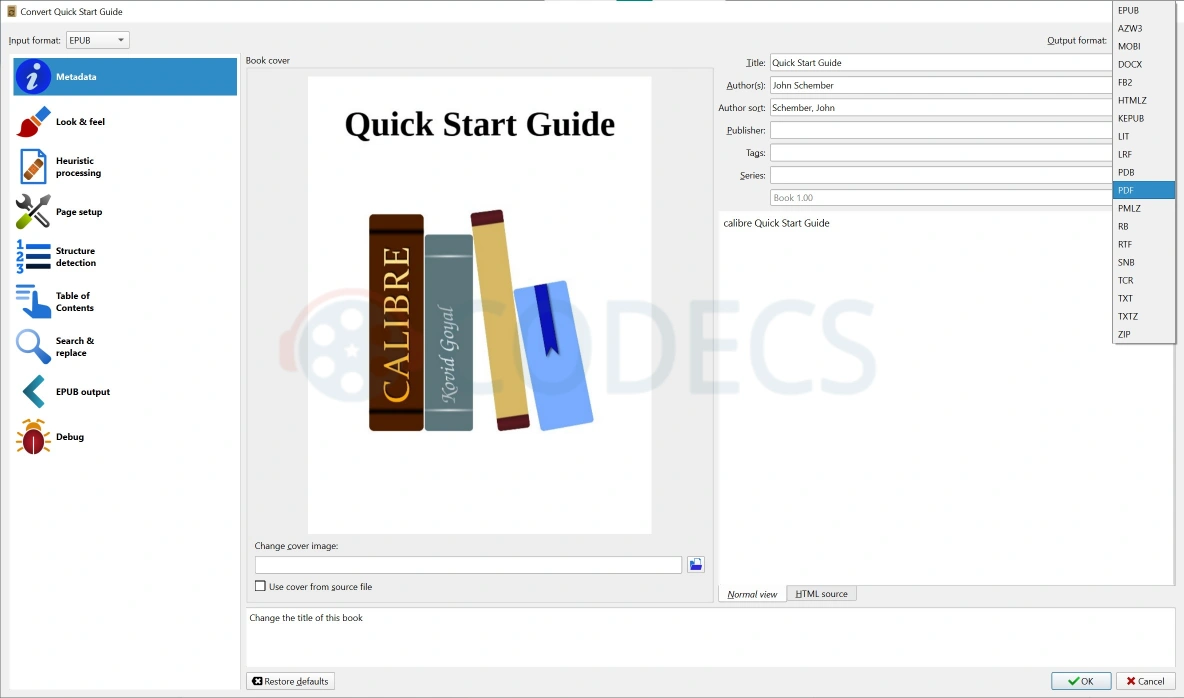Cancel the conversion dialog
Viewport: 1184px width, 698px height.
click(1145, 681)
